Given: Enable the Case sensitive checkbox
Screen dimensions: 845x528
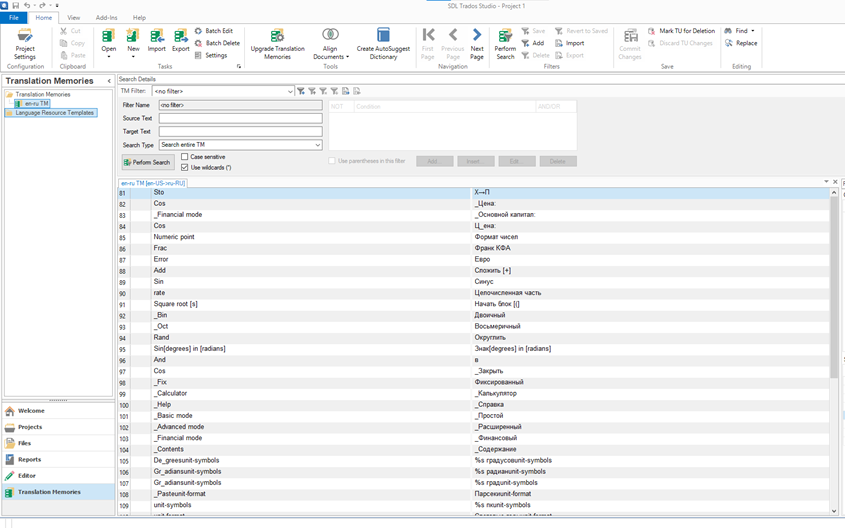Looking at the screenshot, I should [185, 157].
